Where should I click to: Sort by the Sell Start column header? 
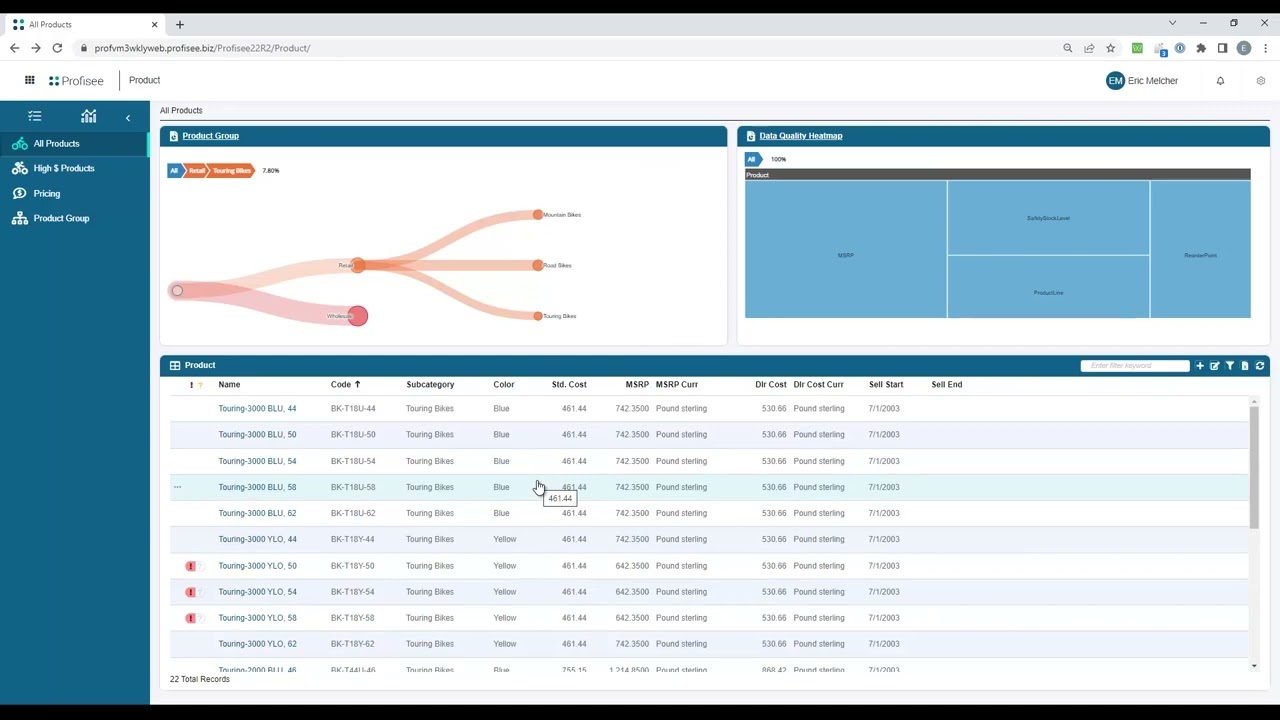pyautogui.click(x=886, y=385)
